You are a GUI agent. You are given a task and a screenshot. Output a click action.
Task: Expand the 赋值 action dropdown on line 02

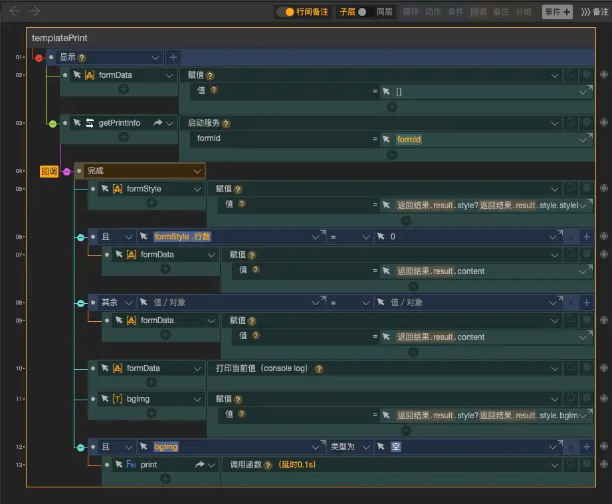click(554, 76)
